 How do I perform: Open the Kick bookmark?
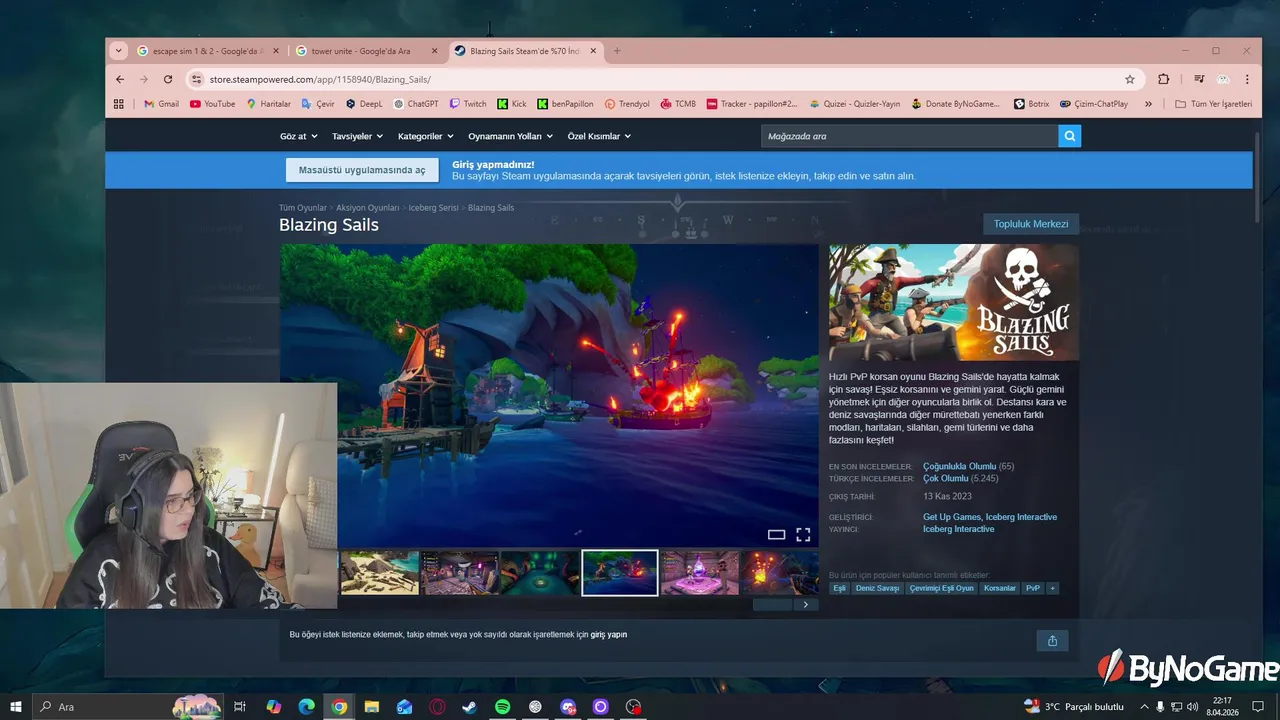(x=511, y=104)
